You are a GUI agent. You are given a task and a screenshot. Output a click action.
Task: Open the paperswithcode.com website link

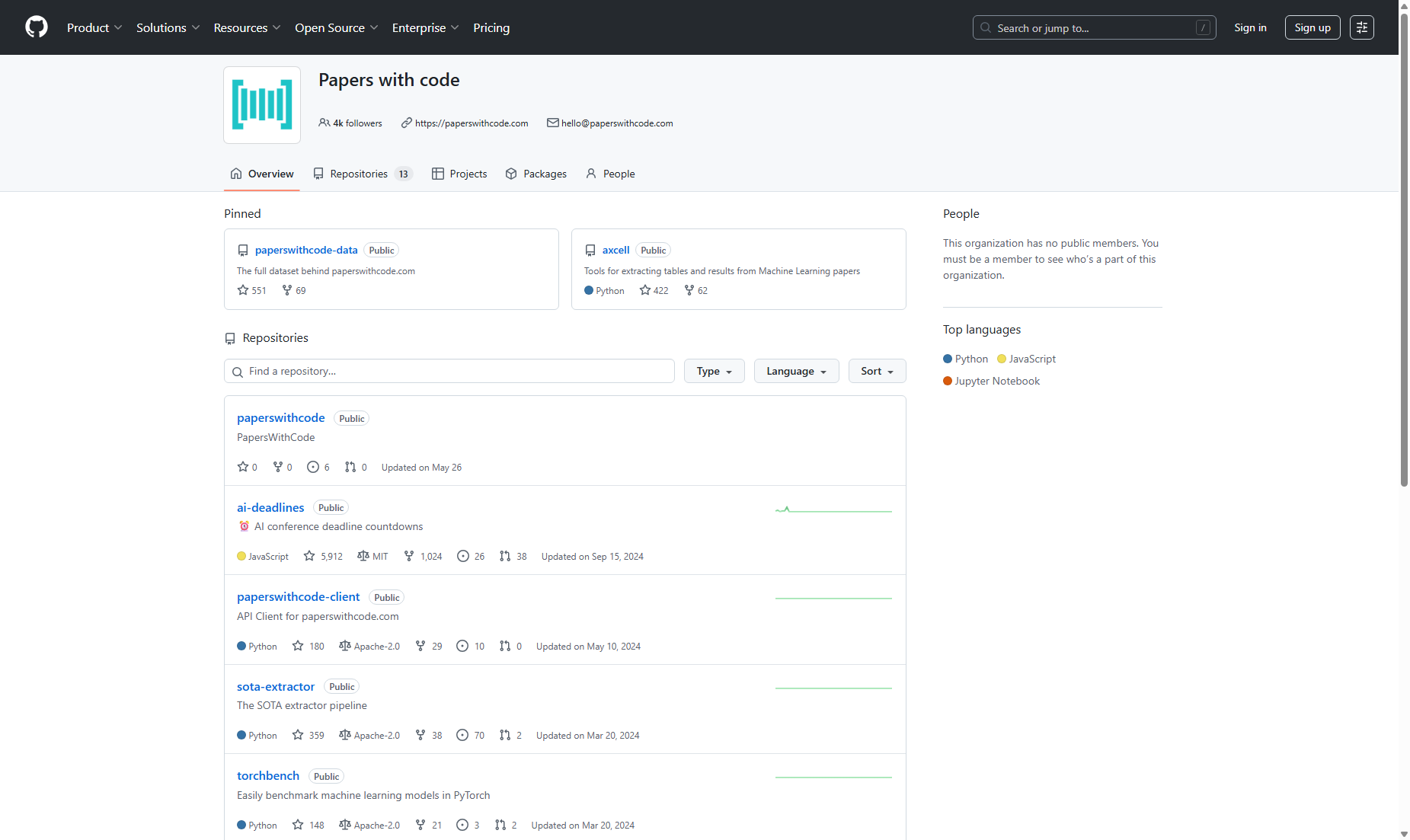(472, 123)
